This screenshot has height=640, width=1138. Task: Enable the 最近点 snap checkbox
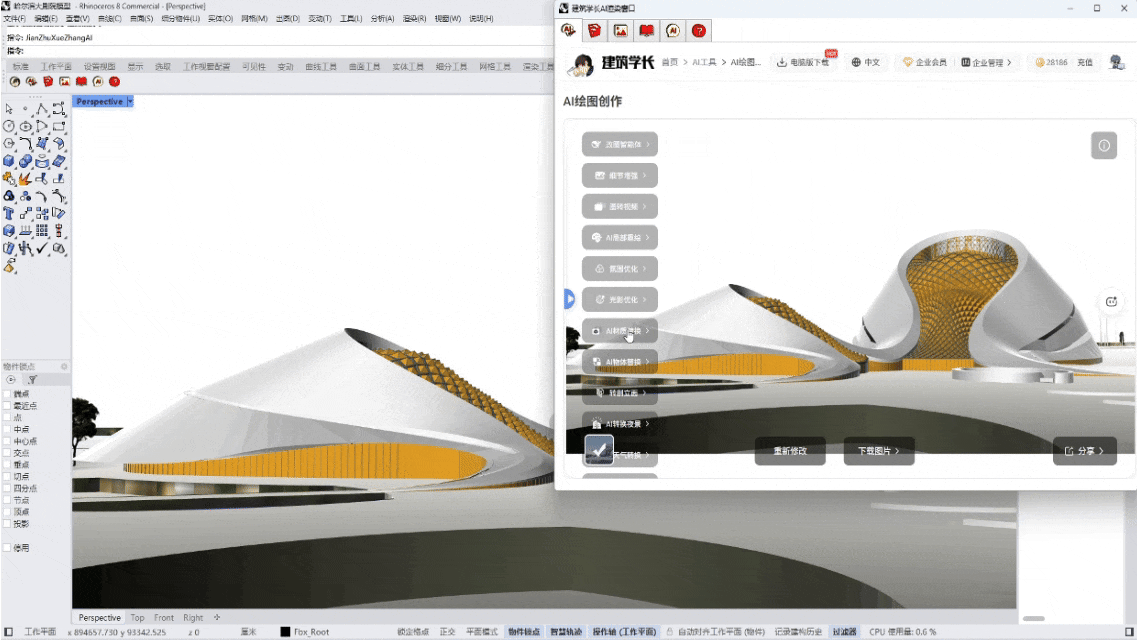[7, 406]
